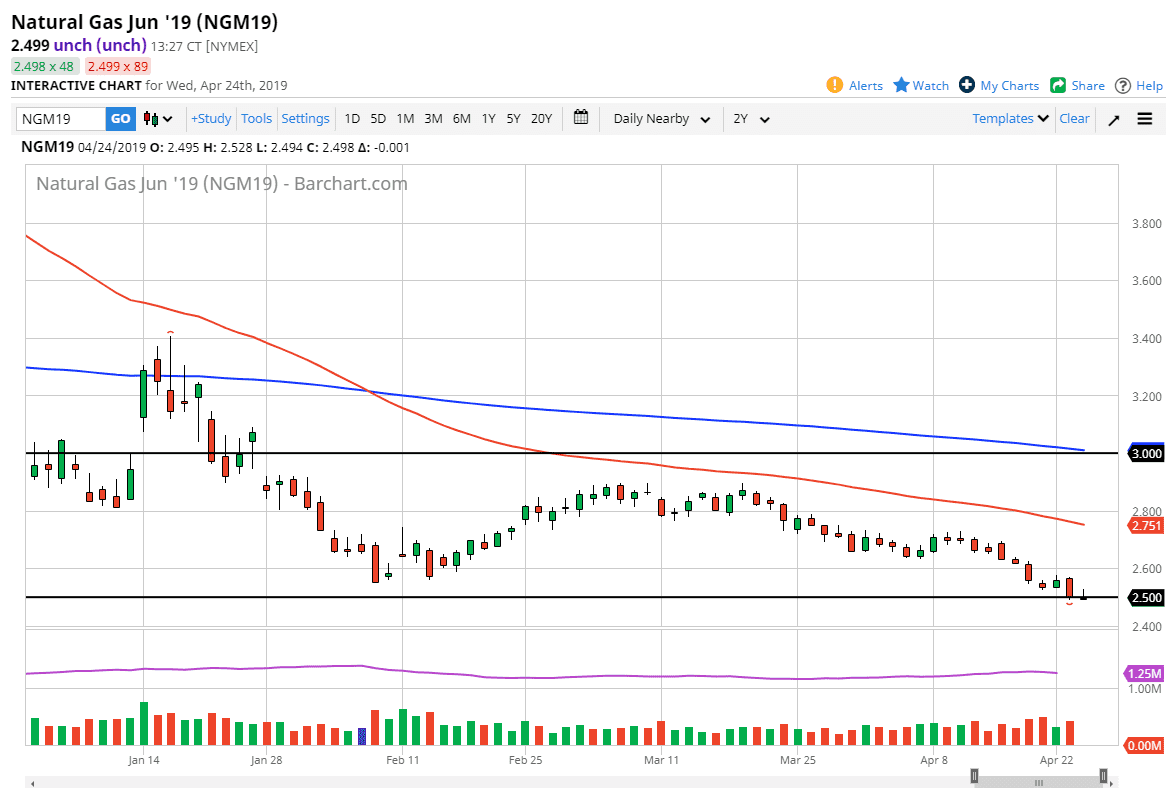The image size is (1168, 788).
Task: Click the Clear link
Action: pos(1074,118)
